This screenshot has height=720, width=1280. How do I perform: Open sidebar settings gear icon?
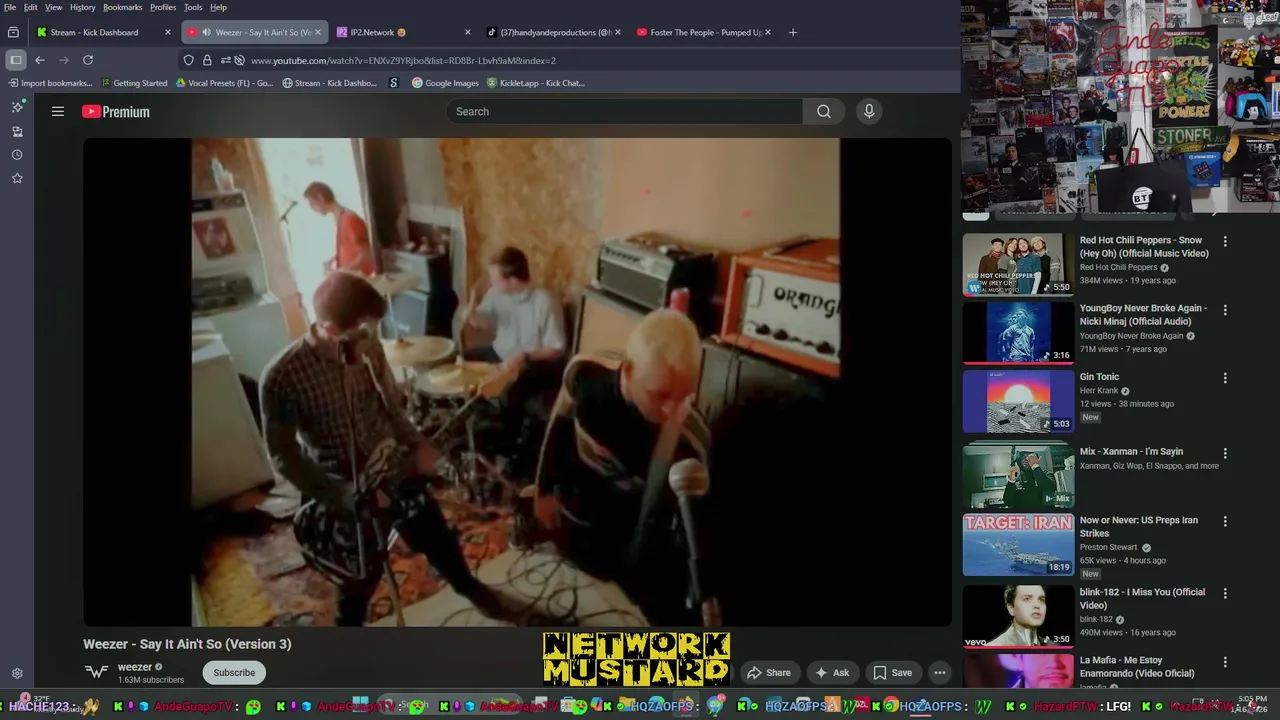point(17,674)
